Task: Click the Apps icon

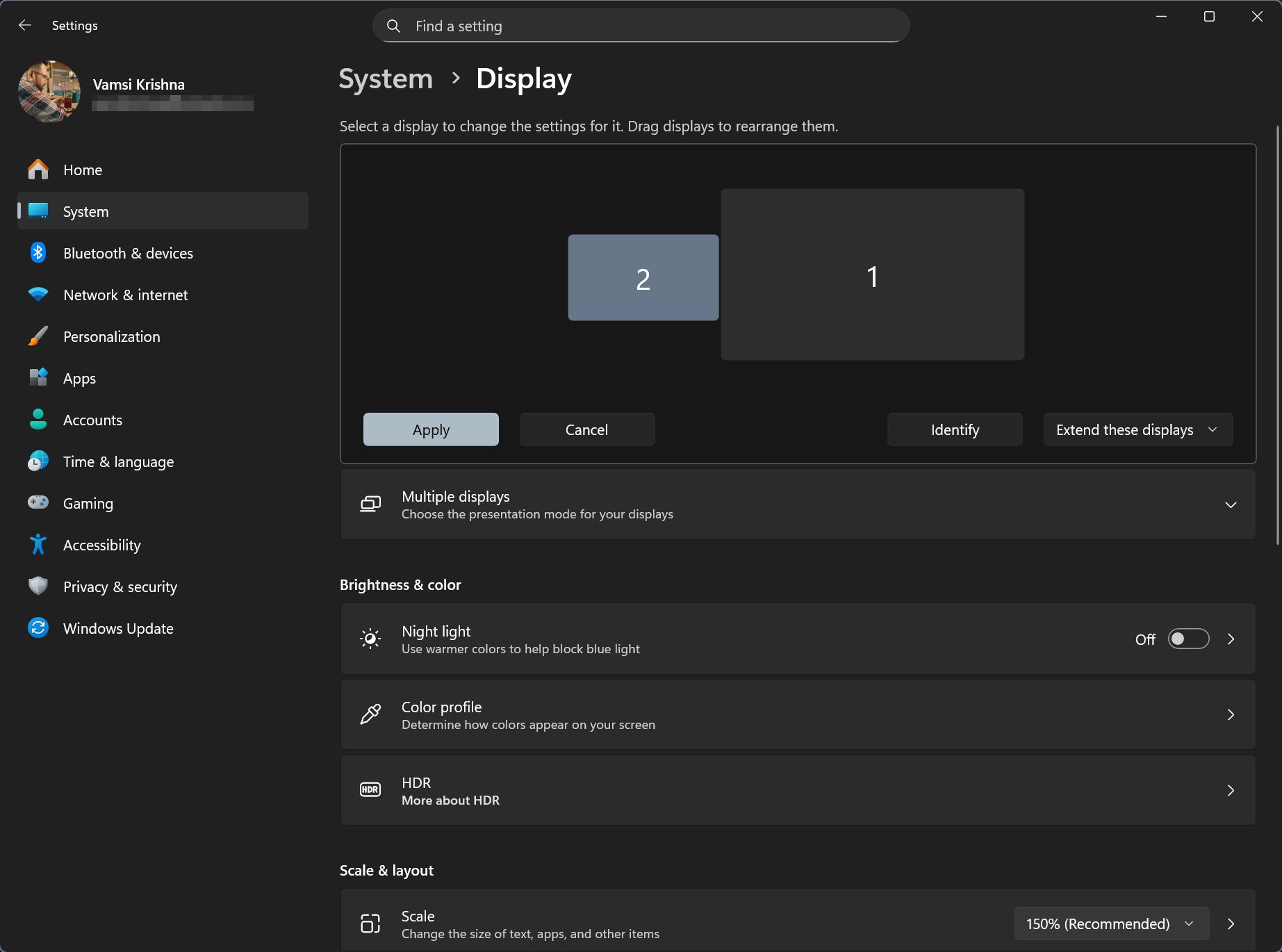Action: point(38,378)
